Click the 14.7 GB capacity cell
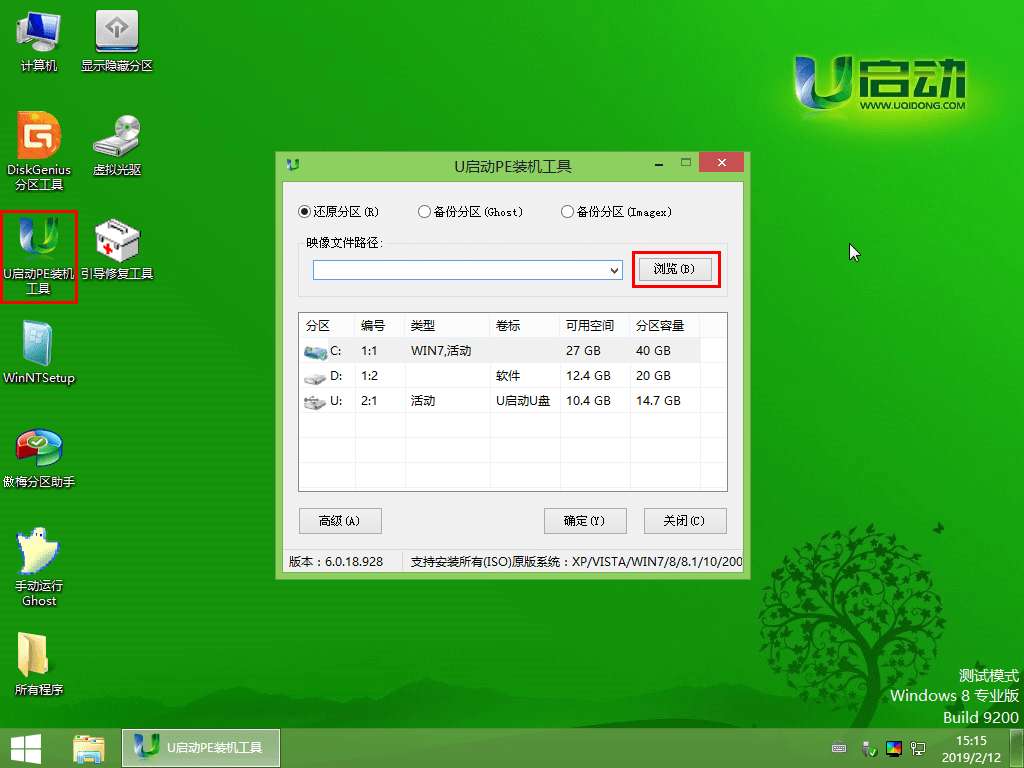Screen dimensions: 1024x768 tap(658, 400)
